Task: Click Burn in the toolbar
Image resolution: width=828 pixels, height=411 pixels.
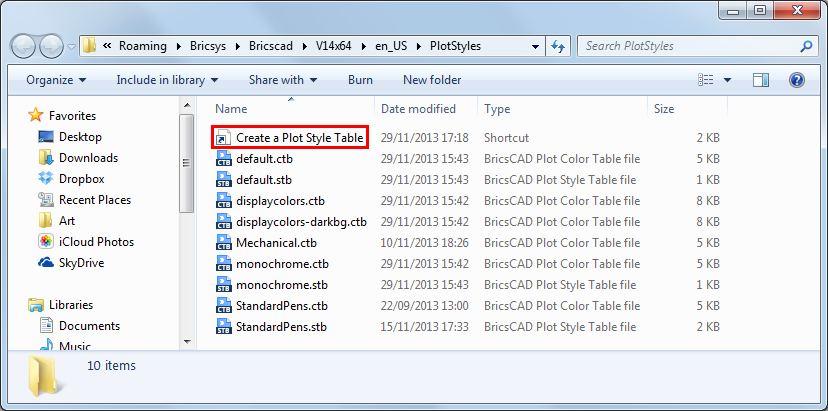Action: pyautogui.click(x=361, y=80)
